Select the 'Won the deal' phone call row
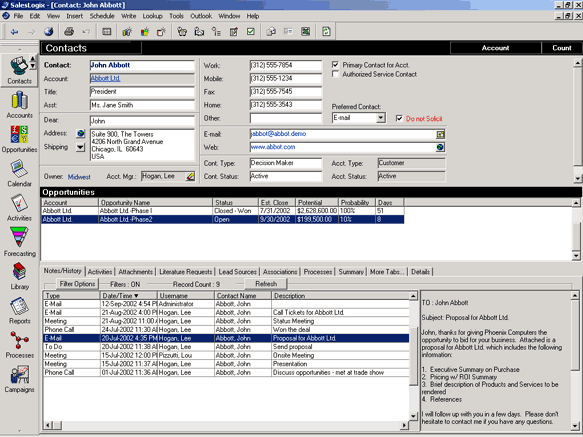 point(226,330)
